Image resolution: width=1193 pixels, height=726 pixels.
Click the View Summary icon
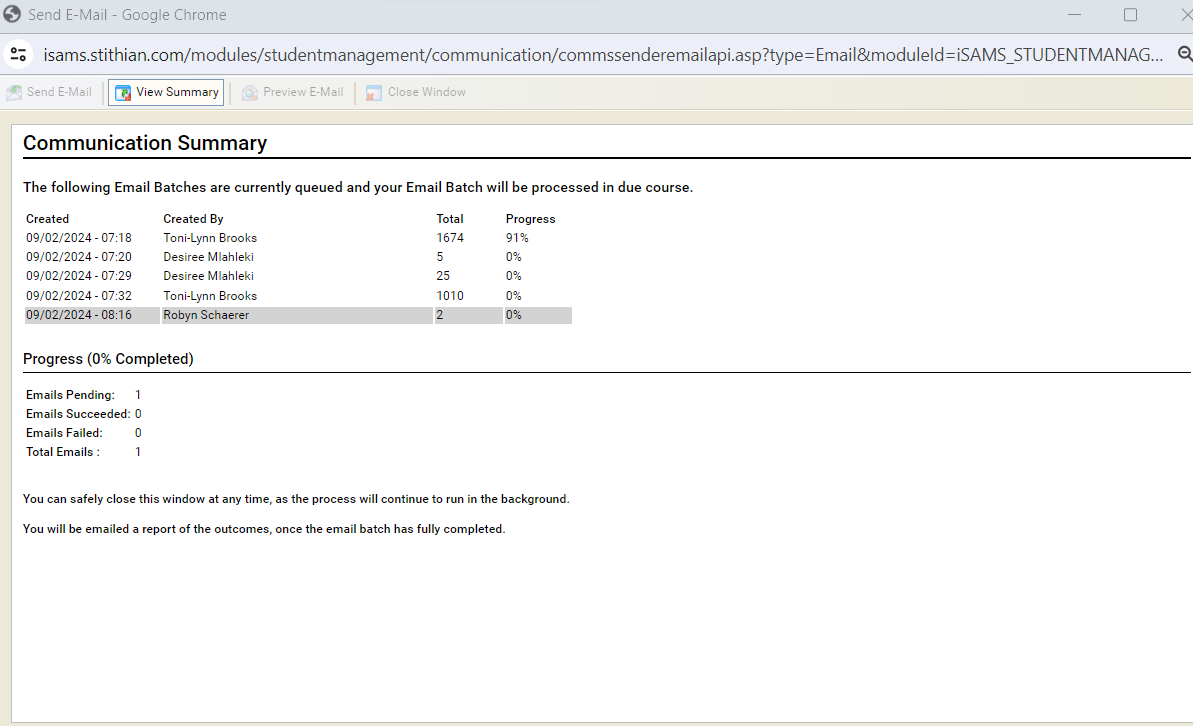123,93
